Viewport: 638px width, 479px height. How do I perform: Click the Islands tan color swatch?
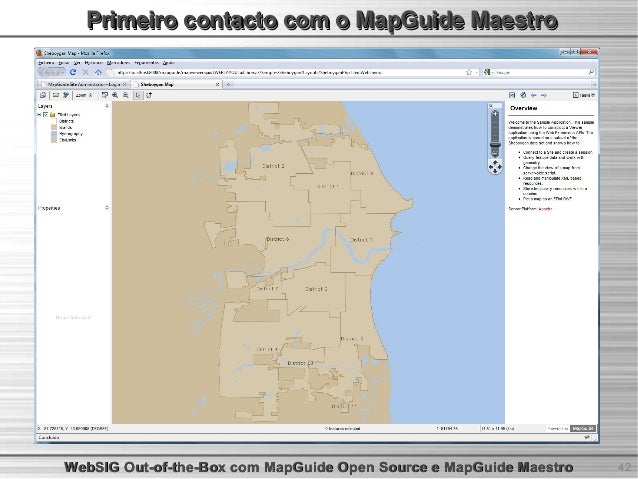click(54, 127)
